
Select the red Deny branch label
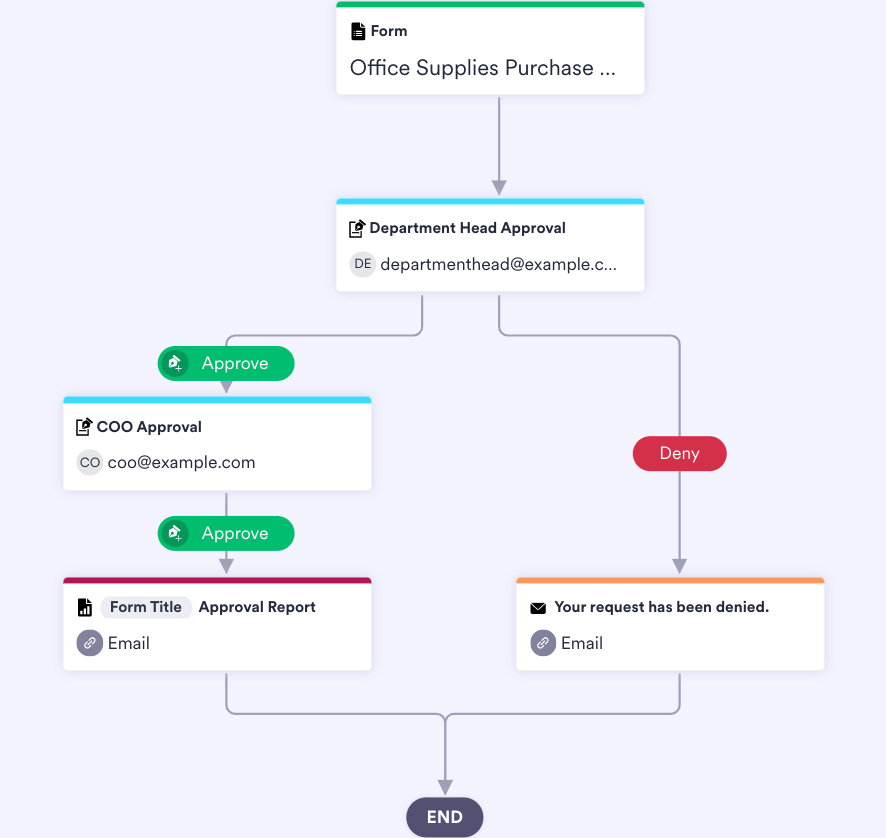[680, 454]
